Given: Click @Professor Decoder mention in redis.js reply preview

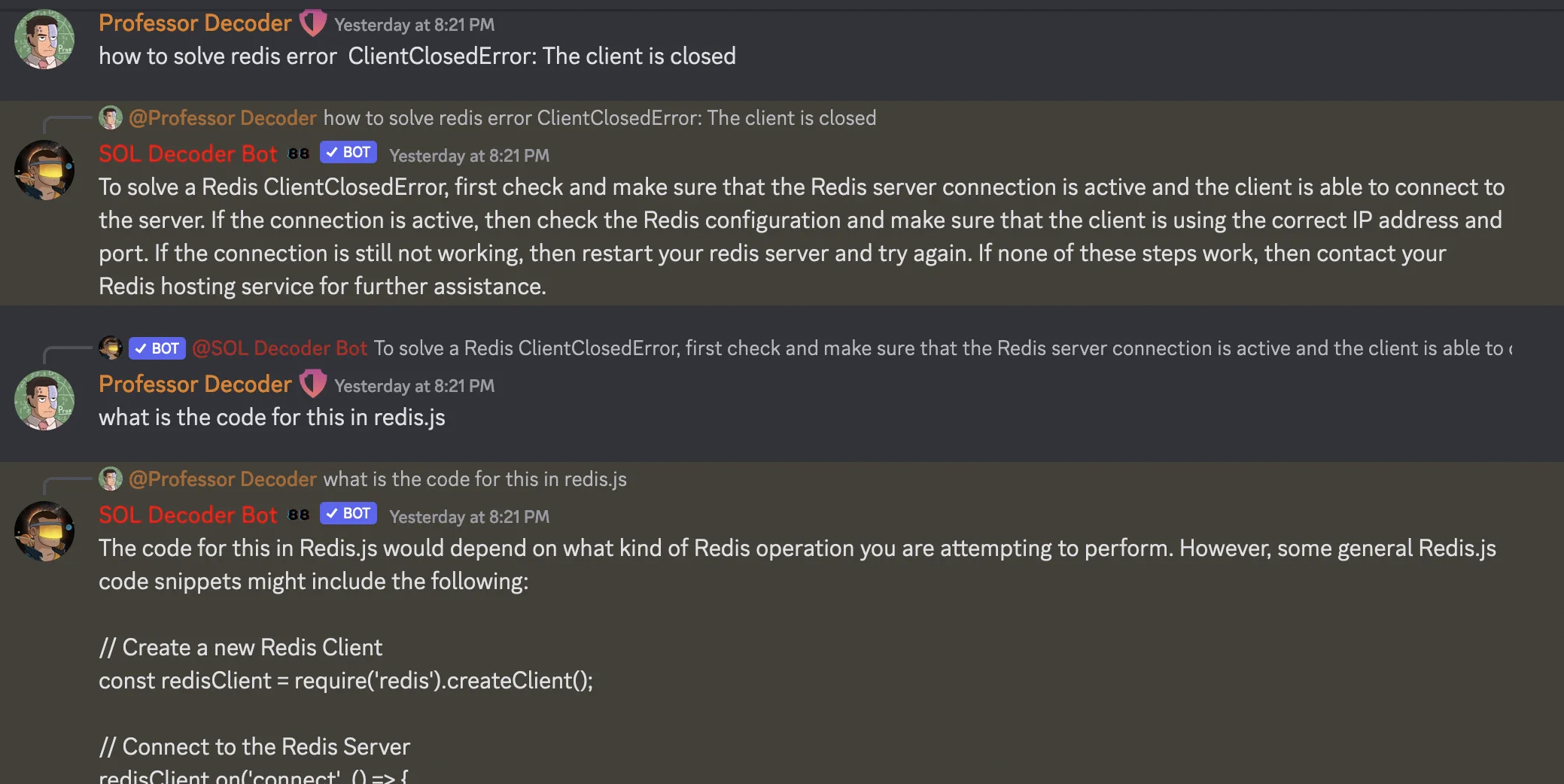Looking at the screenshot, I should click(223, 479).
